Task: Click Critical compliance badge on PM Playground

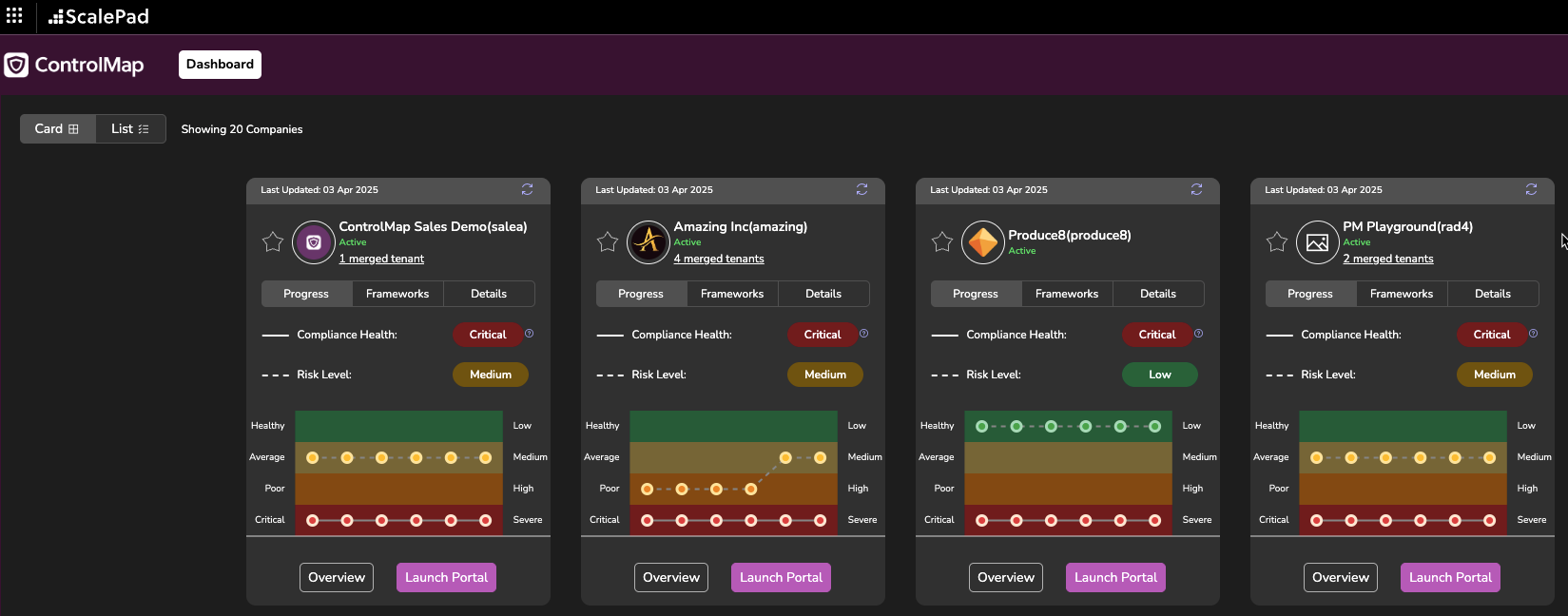Action: click(x=1492, y=335)
